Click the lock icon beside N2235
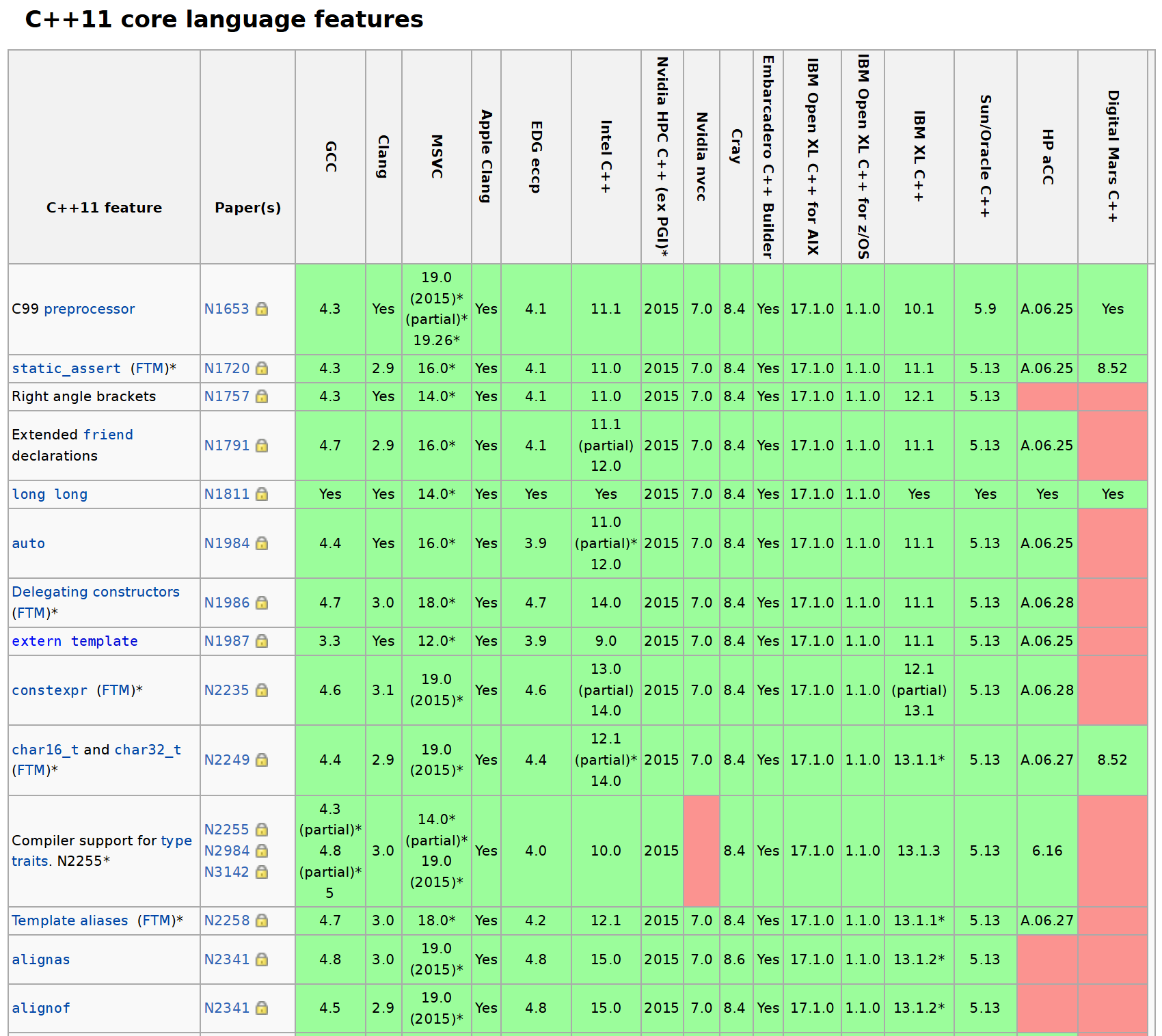This screenshot has height=1036, width=1162. [x=262, y=690]
